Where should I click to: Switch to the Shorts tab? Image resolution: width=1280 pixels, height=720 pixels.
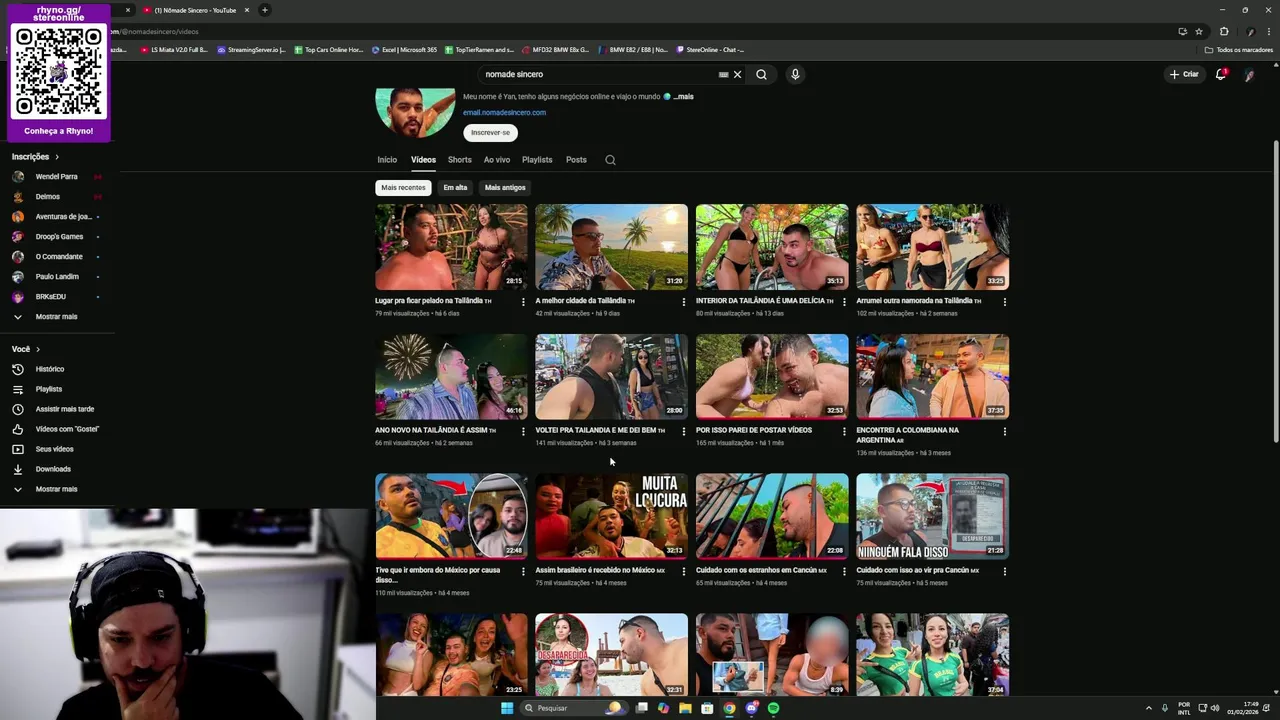pos(460,160)
